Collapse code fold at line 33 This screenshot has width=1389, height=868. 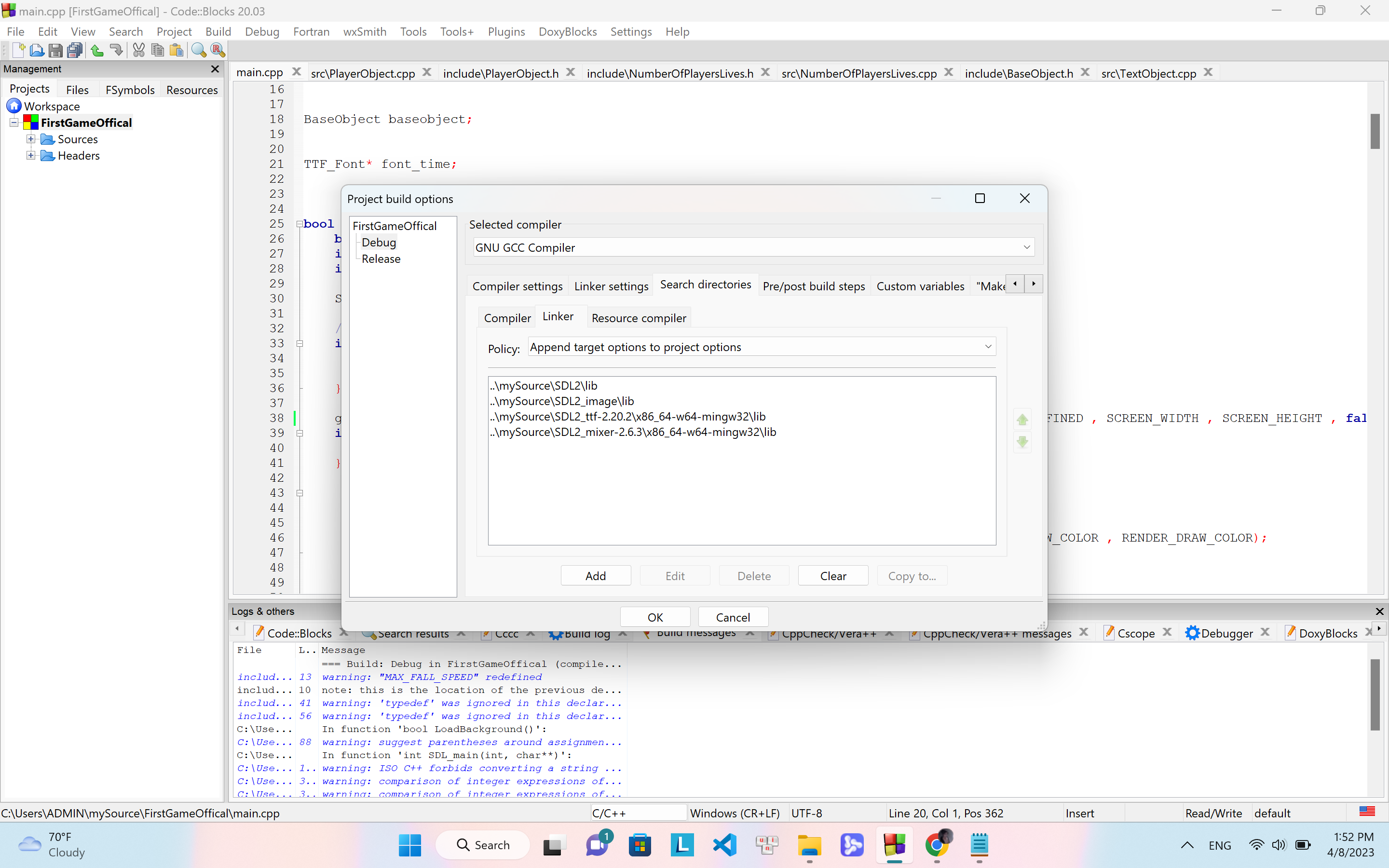pos(300,343)
